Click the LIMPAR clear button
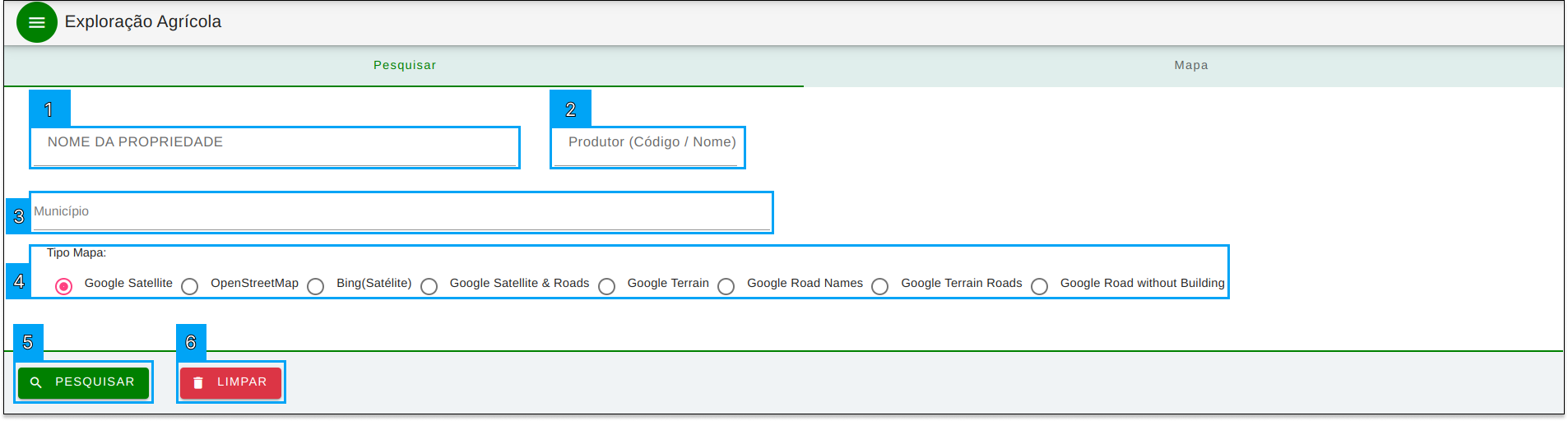 [230, 382]
